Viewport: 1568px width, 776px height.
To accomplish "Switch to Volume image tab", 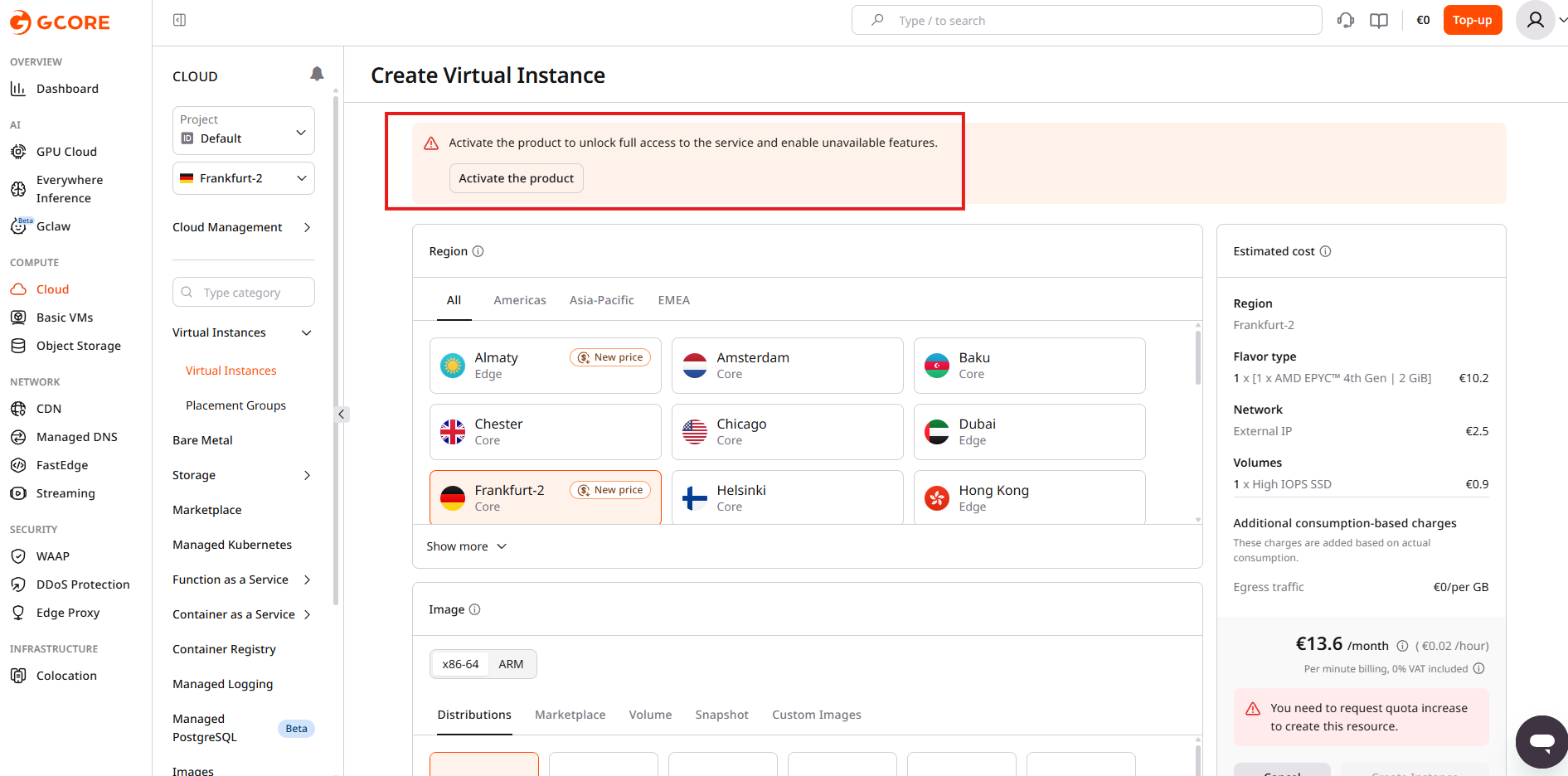I will tap(650, 715).
